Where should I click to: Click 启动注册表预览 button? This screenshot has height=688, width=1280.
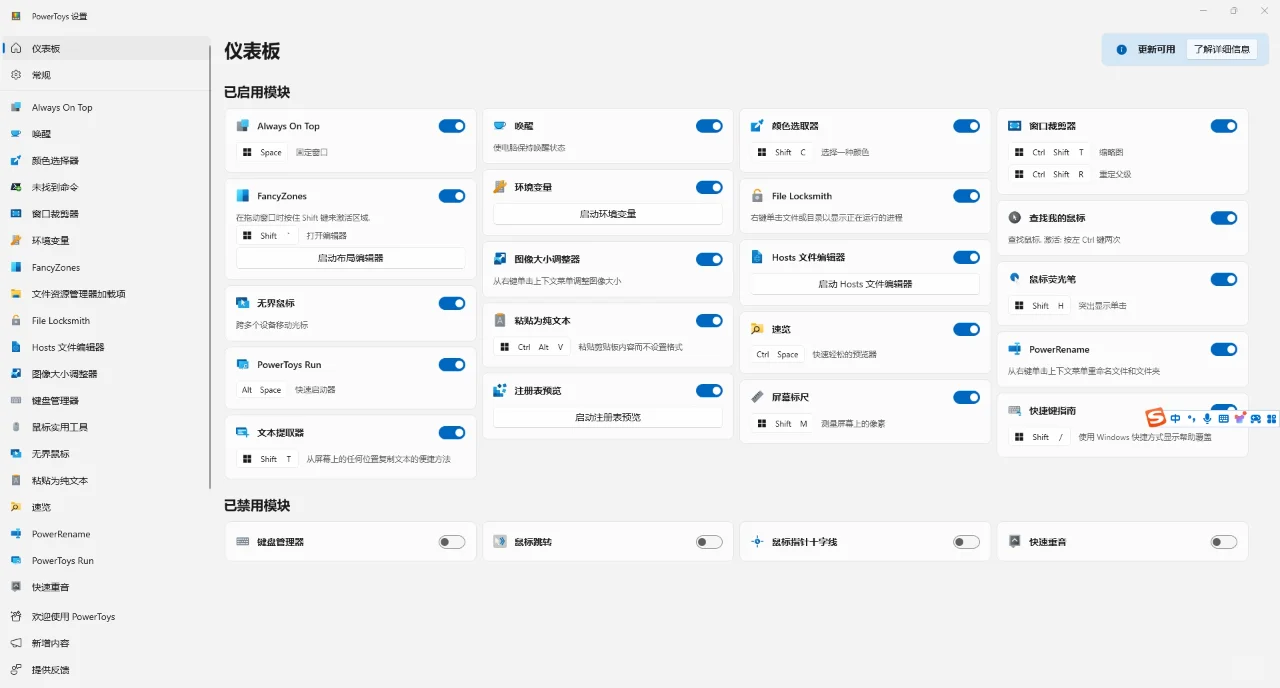pos(608,417)
